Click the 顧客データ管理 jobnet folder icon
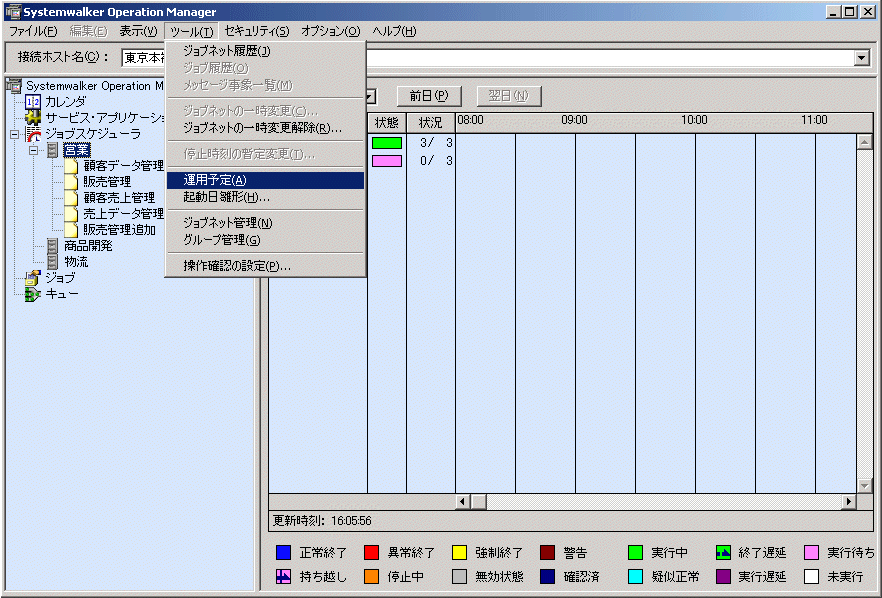Screen dimensions: 882x598 tap(71, 166)
